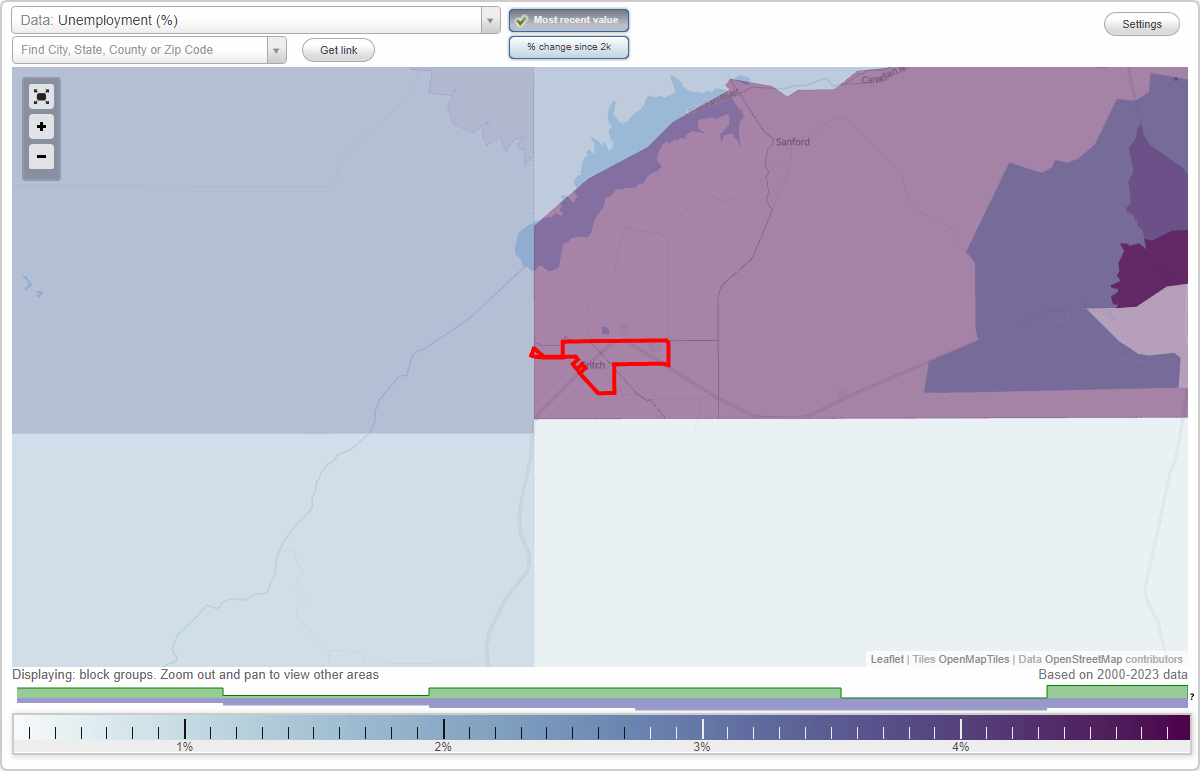The image size is (1200, 771).
Task: Open the OpenMapTiles tiles link
Action: [x=973, y=659]
